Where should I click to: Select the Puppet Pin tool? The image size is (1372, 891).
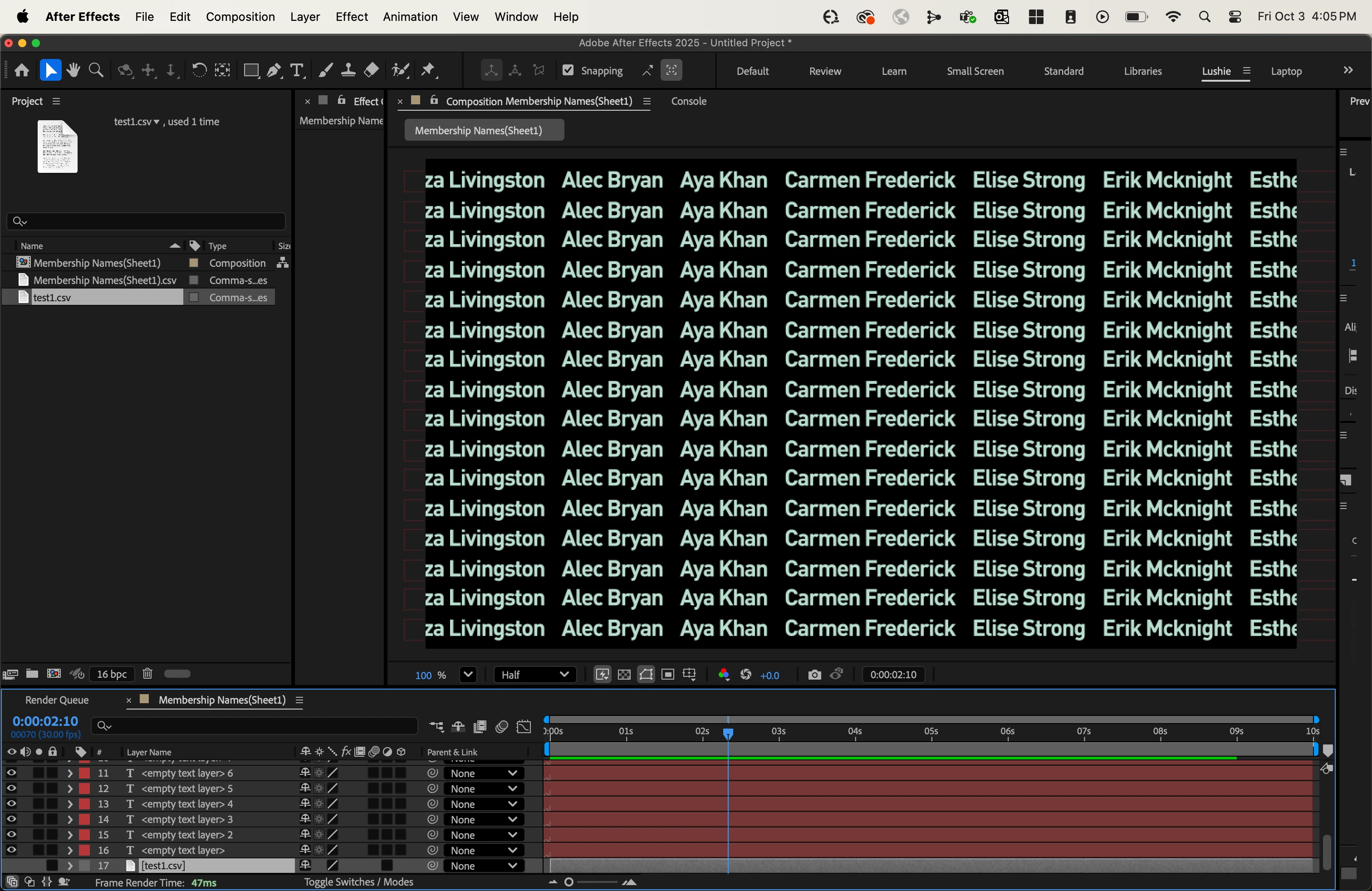428,70
